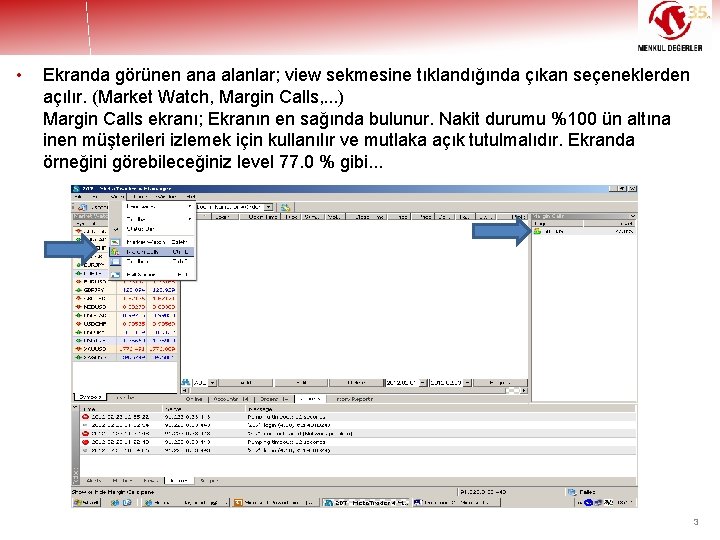Click the Margin Calls icon in the View menu
The height and width of the screenshot is (540, 720).
point(115,252)
